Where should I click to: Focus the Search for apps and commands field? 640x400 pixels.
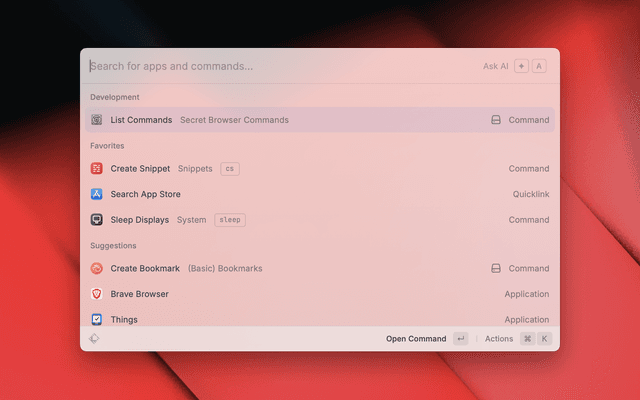pos(282,66)
